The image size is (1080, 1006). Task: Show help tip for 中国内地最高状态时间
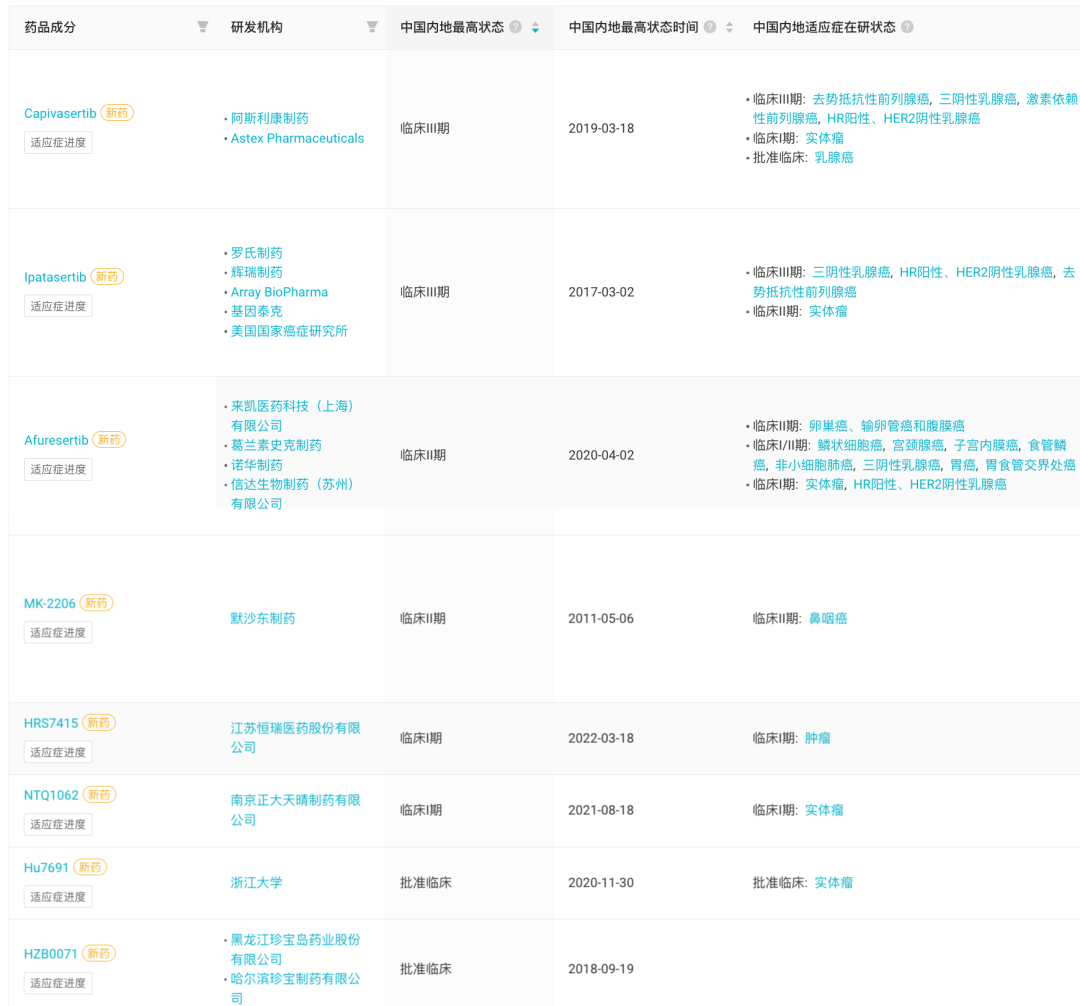pos(710,27)
